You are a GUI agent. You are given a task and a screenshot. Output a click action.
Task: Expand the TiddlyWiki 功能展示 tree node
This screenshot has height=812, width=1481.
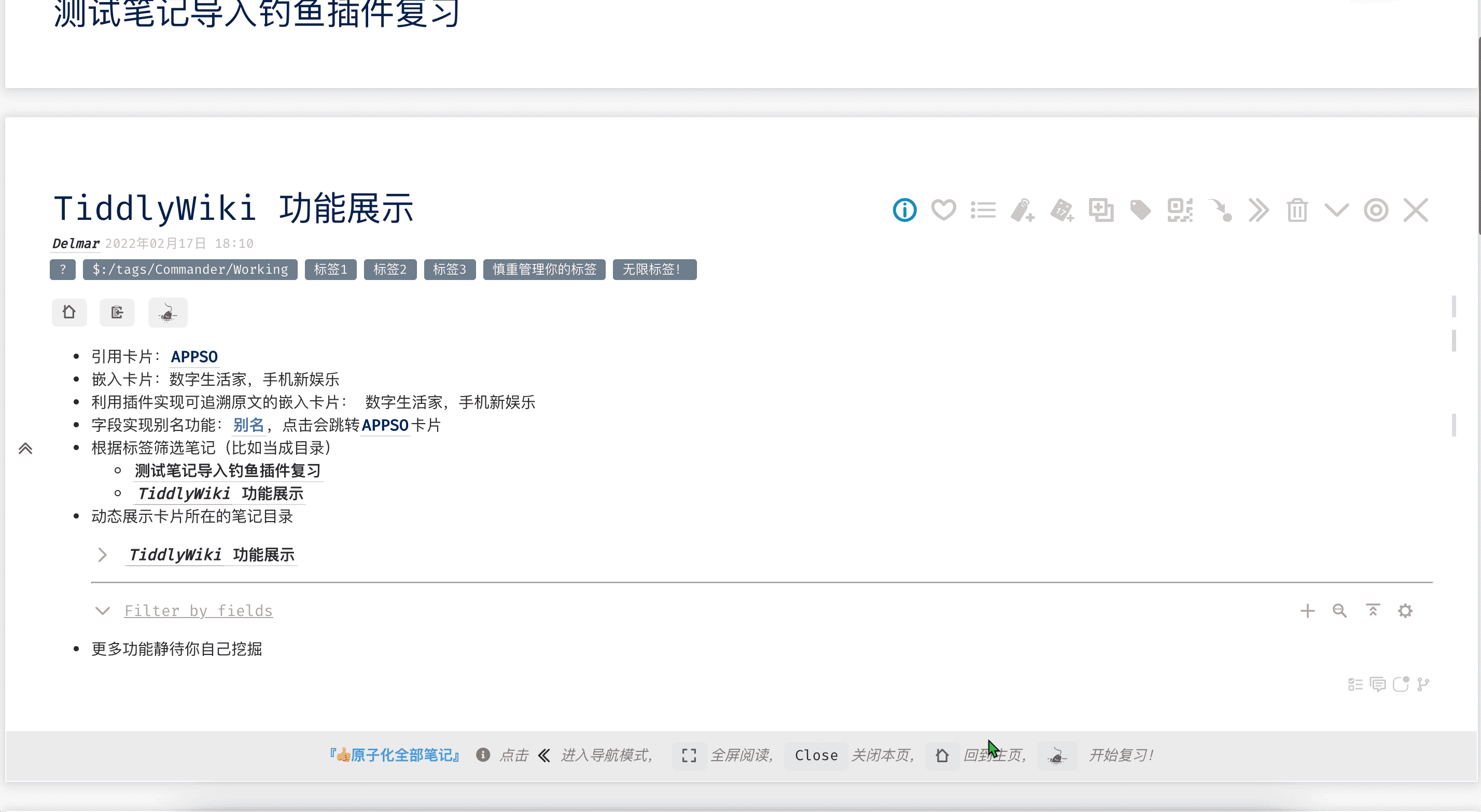pos(102,555)
